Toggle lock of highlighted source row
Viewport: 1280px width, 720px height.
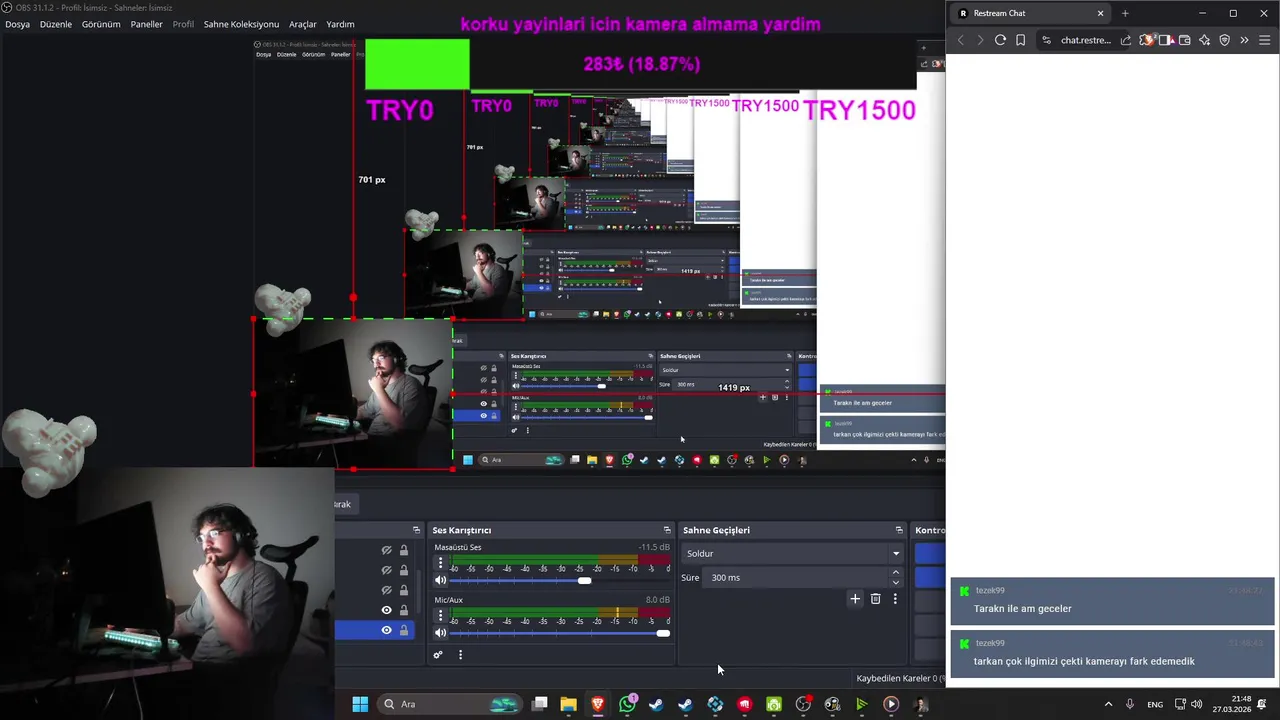(404, 630)
